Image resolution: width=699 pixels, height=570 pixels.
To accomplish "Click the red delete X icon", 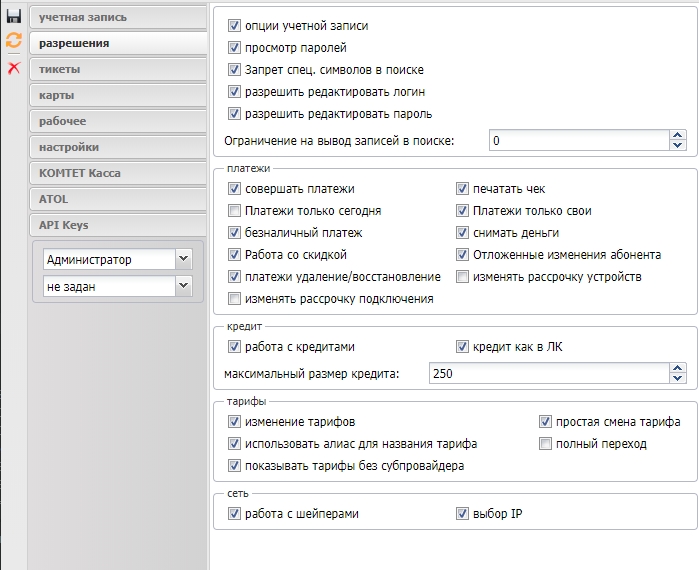I will pyautogui.click(x=13, y=68).
